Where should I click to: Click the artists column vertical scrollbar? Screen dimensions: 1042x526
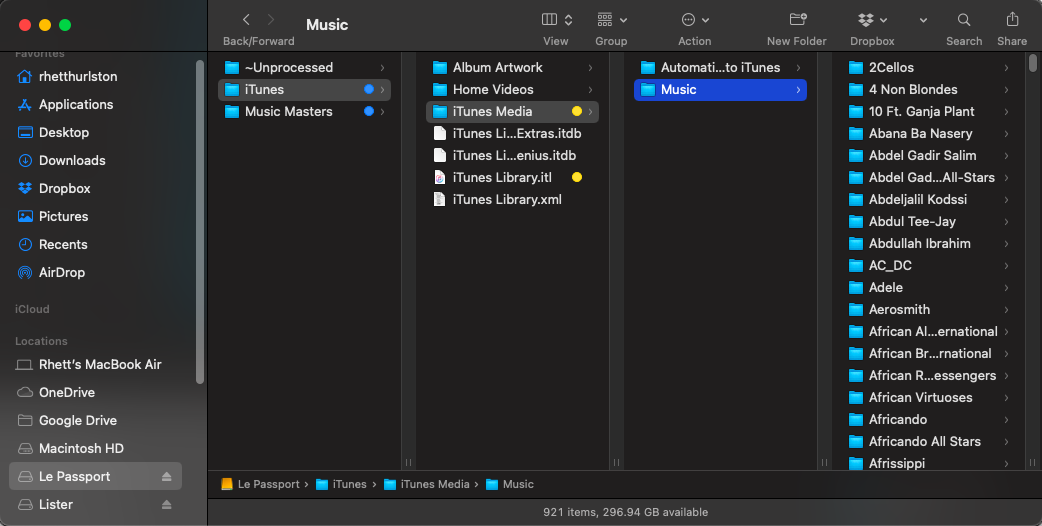(1033, 63)
